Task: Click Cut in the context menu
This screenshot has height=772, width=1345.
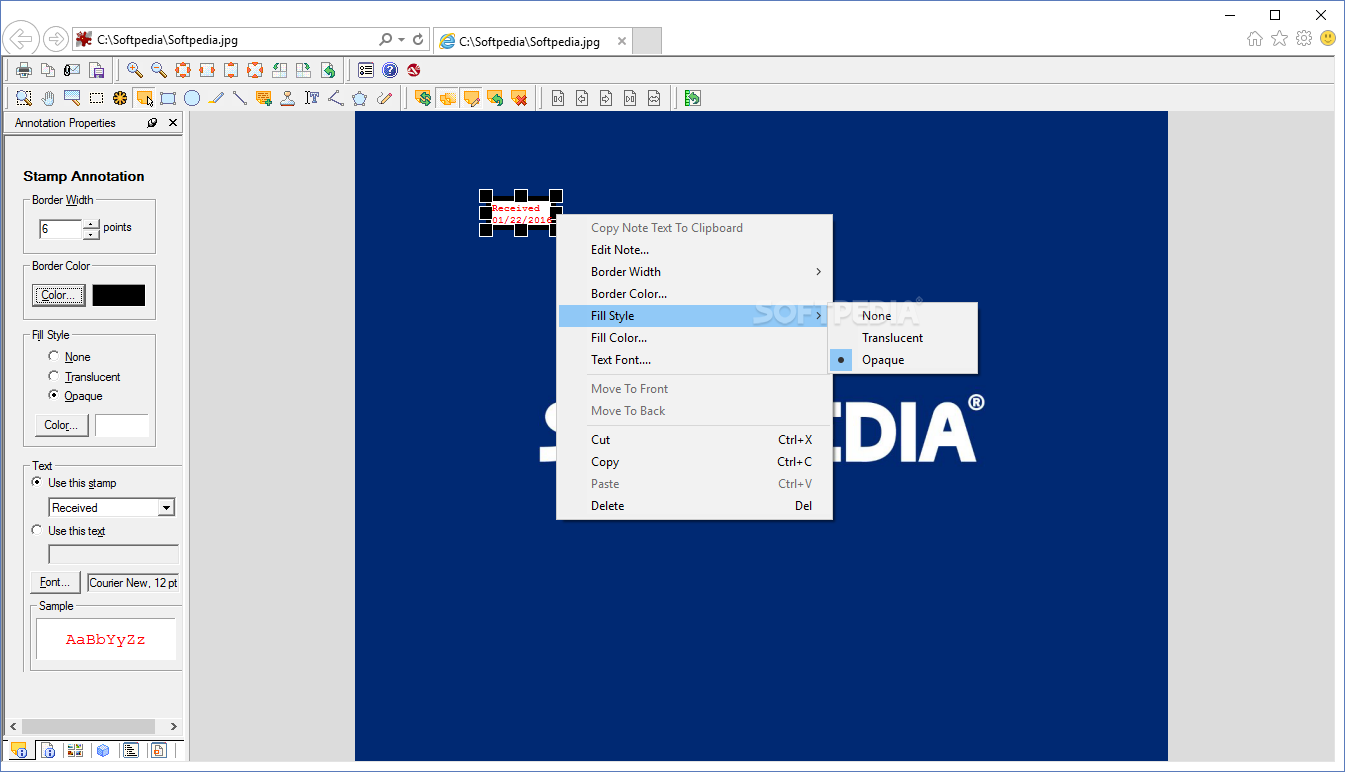Action: (694, 440)
